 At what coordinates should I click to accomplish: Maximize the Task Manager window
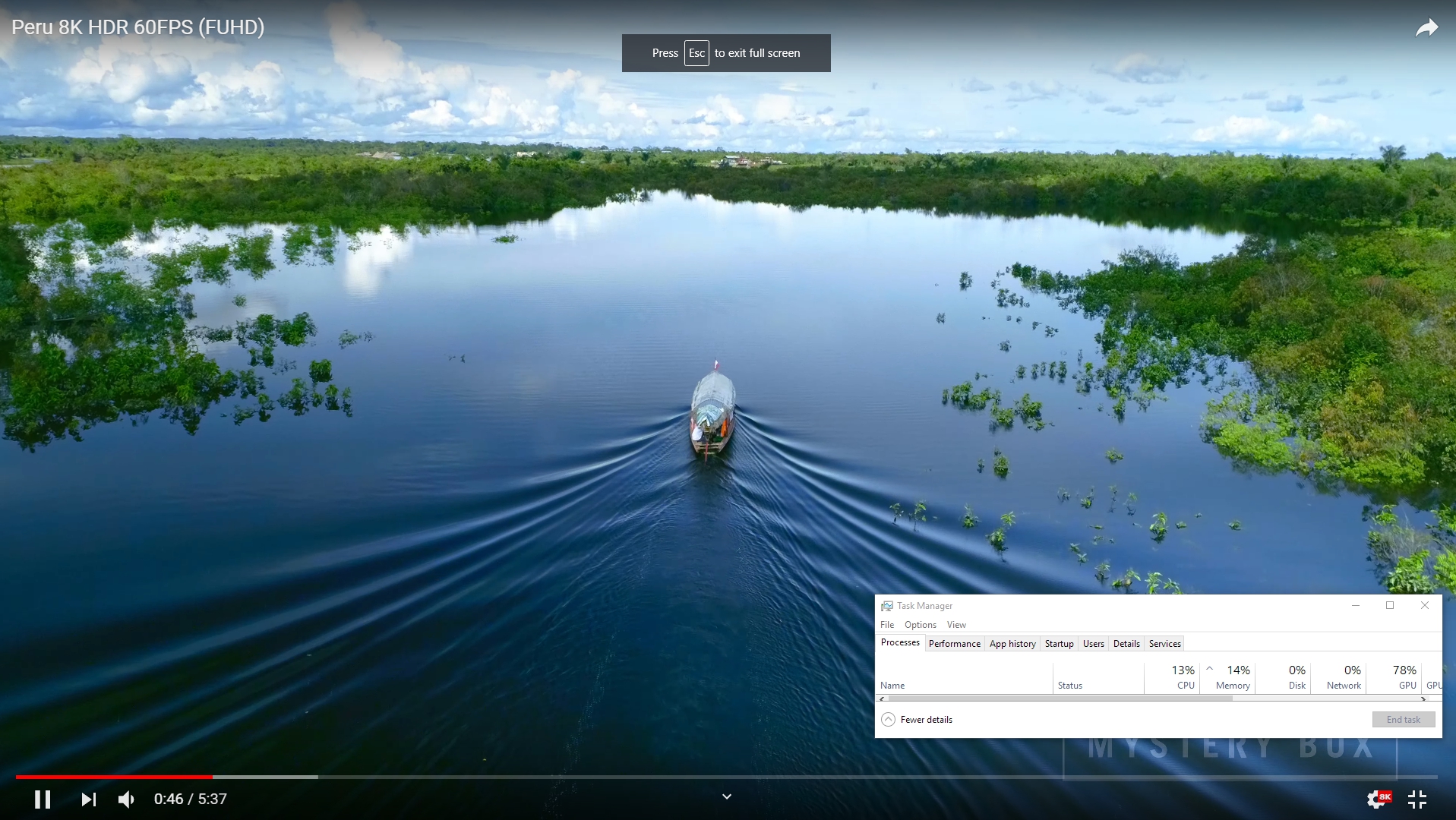tap(1390, 605)
